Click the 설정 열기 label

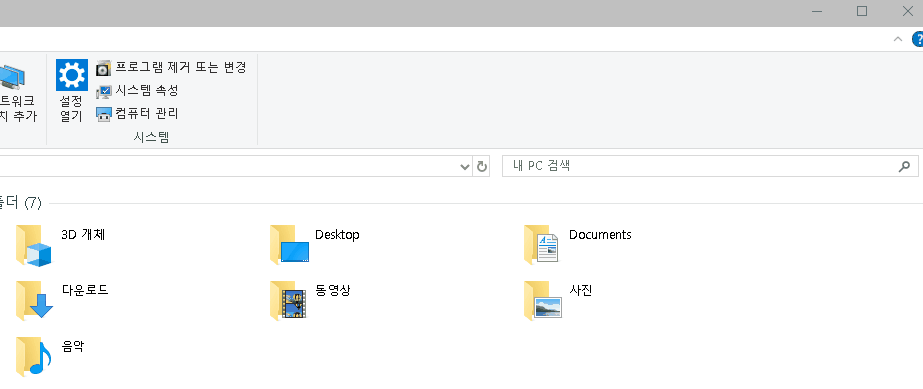[x=71, y=108]
